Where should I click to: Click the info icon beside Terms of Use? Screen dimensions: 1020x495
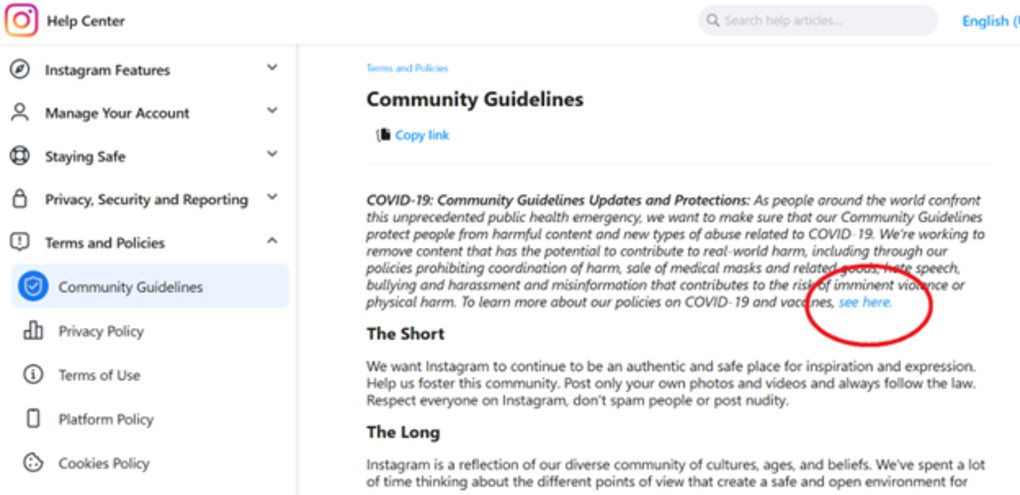pyautogui.click(x=33, y=375)
